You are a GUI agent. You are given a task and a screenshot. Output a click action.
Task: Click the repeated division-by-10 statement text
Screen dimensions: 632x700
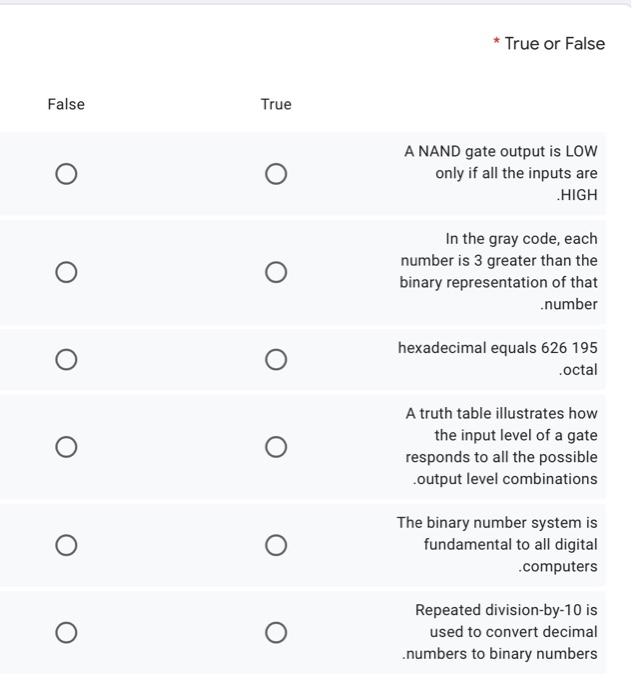coord(500,632)
